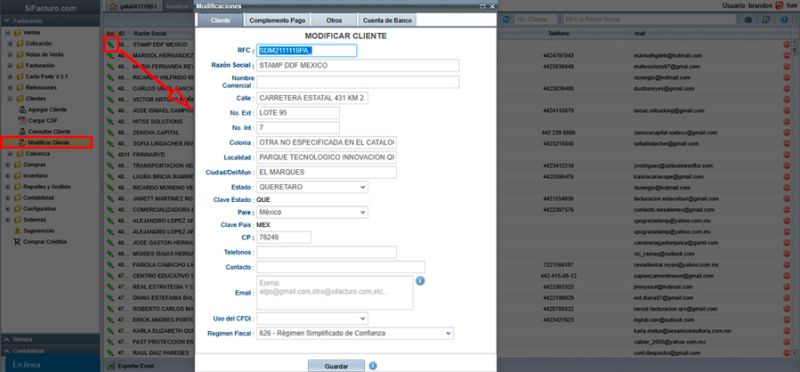The image size is (800, 372).
Task: Open the Uso del CFDI dropdown
Action: pyautogui.click(x=312, y=318)
